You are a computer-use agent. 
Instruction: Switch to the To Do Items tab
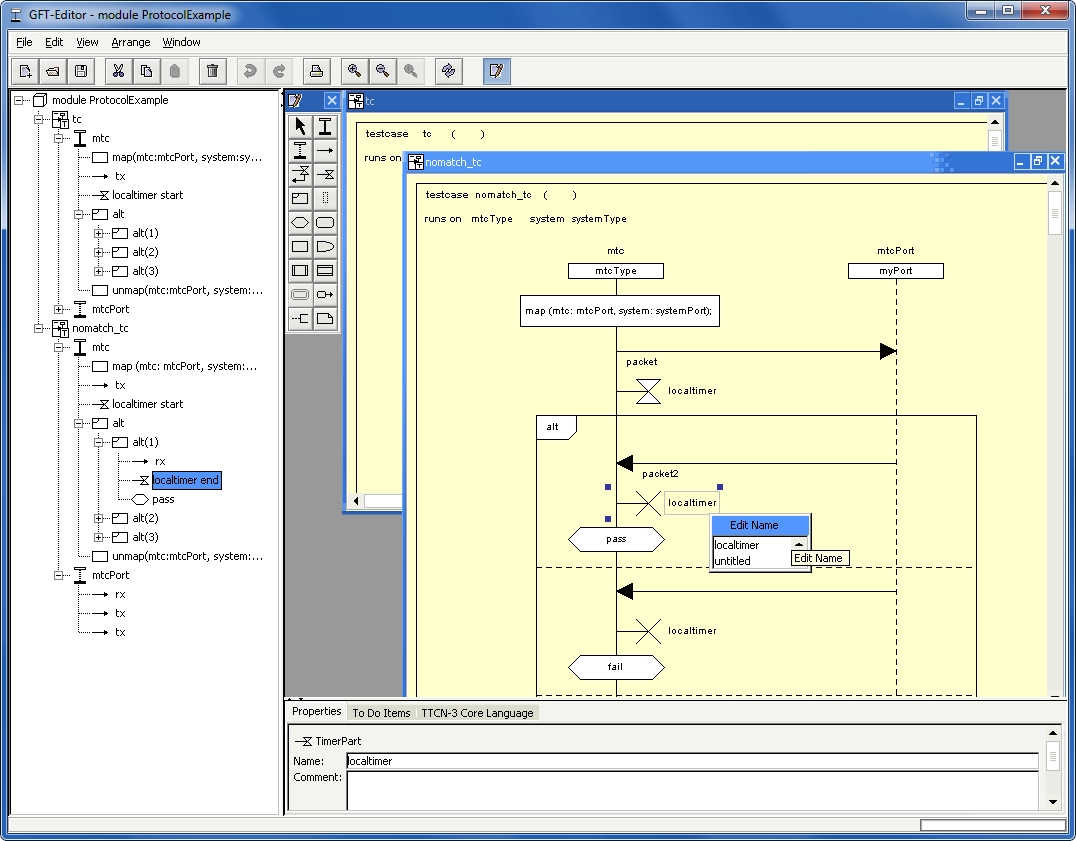click(x=380, y=713)
